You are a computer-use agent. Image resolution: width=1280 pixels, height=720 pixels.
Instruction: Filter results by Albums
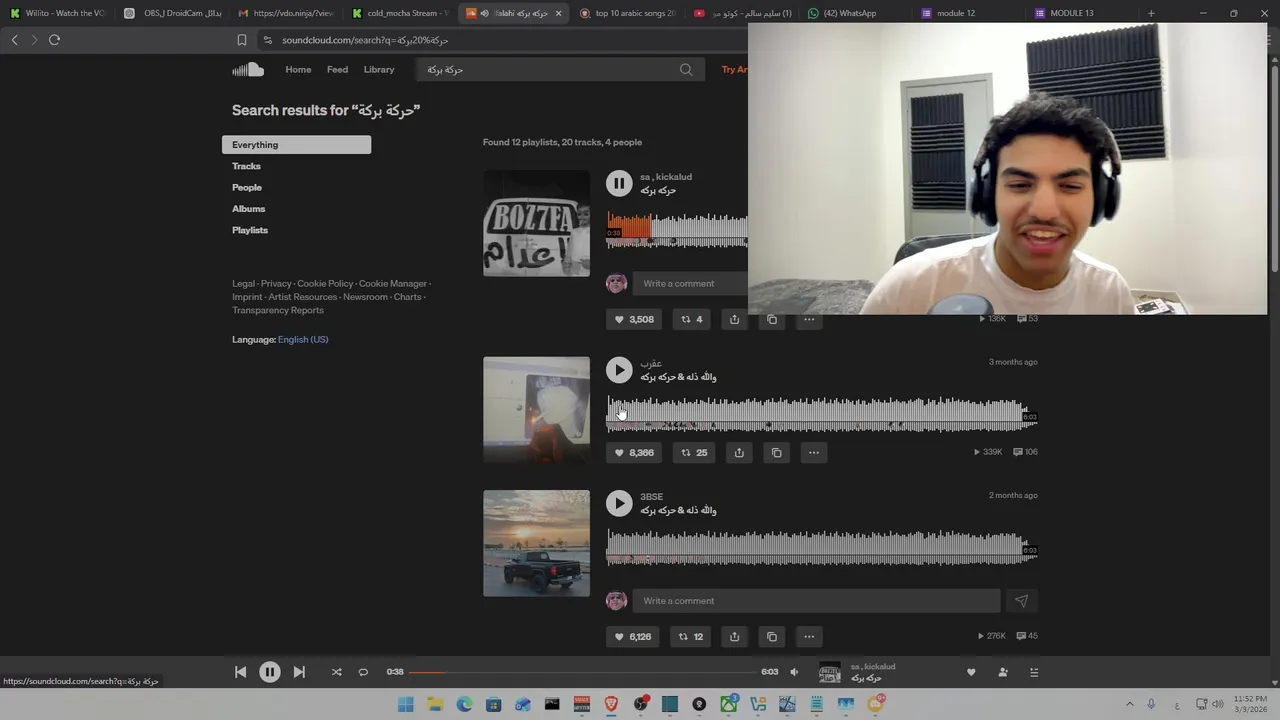(x=248, y=209)
